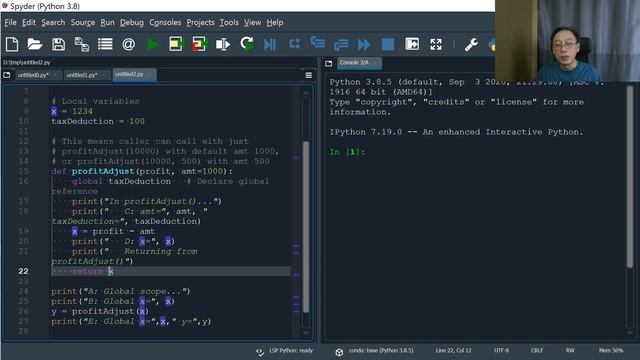Click the conda environment status icon
Image resolution: width=640 pixels, height=360 pixels.
(x=339, y=352)
